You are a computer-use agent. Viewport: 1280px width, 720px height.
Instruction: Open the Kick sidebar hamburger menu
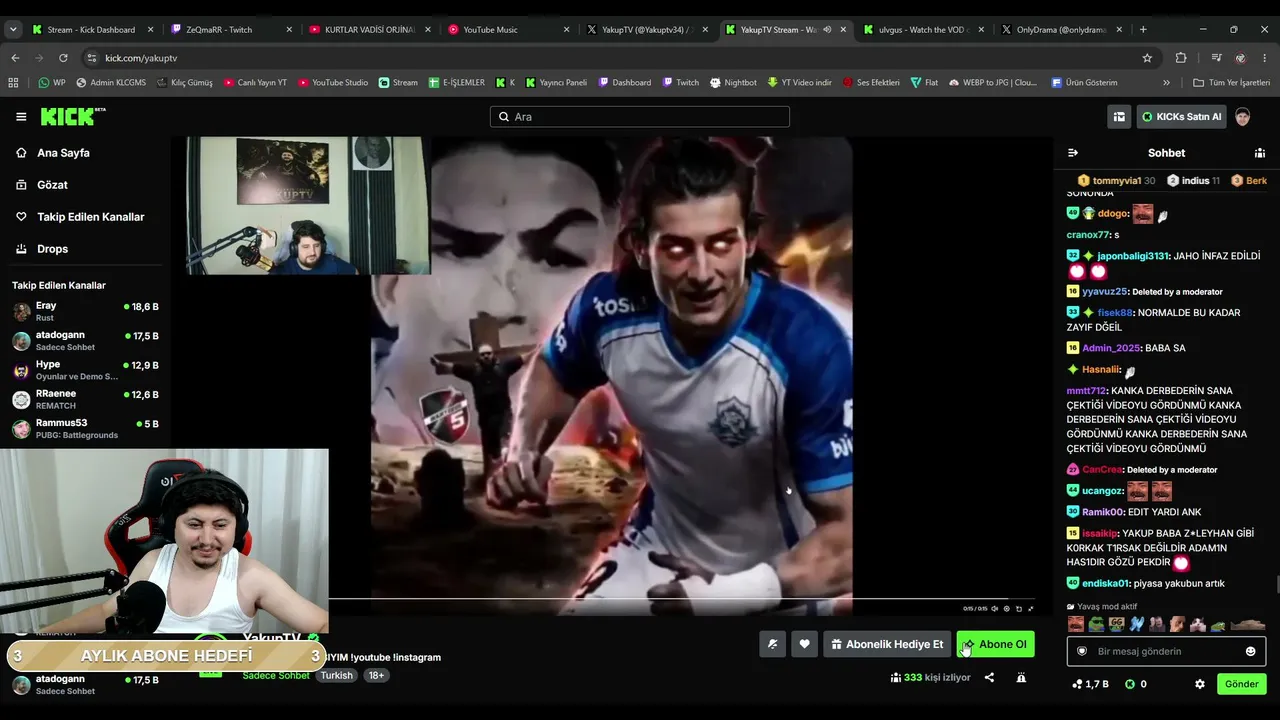coord(21,117)
